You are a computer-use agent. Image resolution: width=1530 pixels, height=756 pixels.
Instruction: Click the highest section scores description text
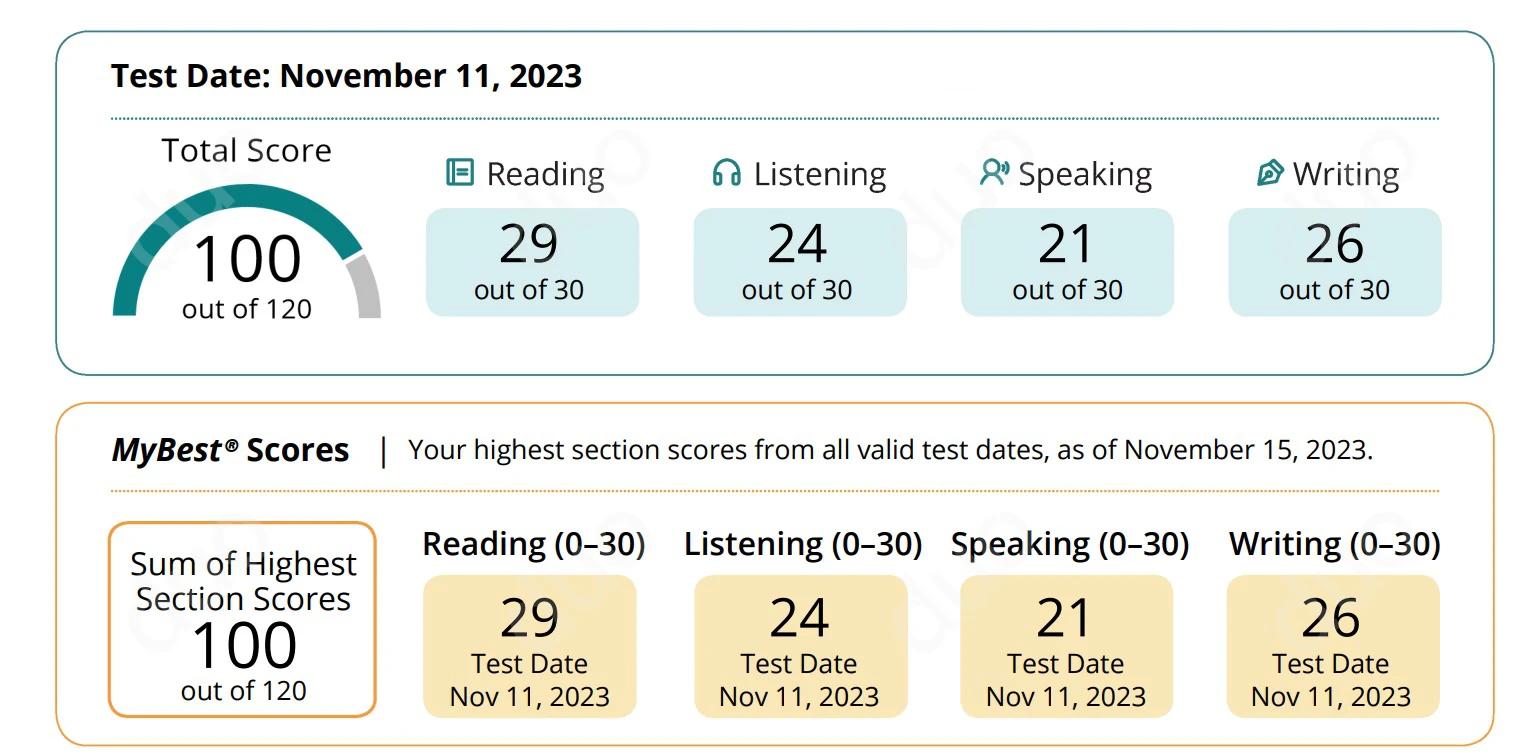click(890, 450)
